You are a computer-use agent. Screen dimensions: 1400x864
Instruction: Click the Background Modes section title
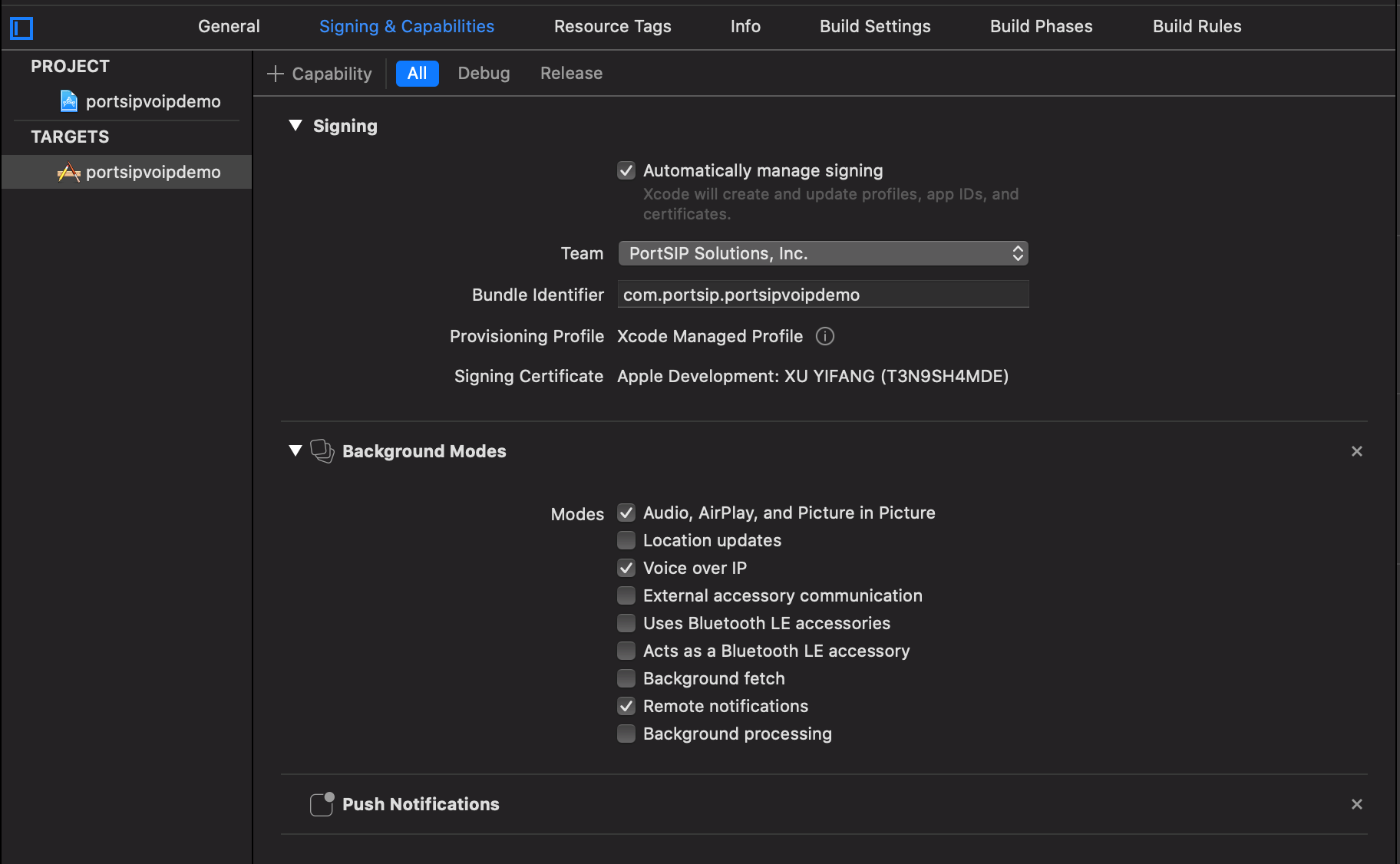coord(424,451)
